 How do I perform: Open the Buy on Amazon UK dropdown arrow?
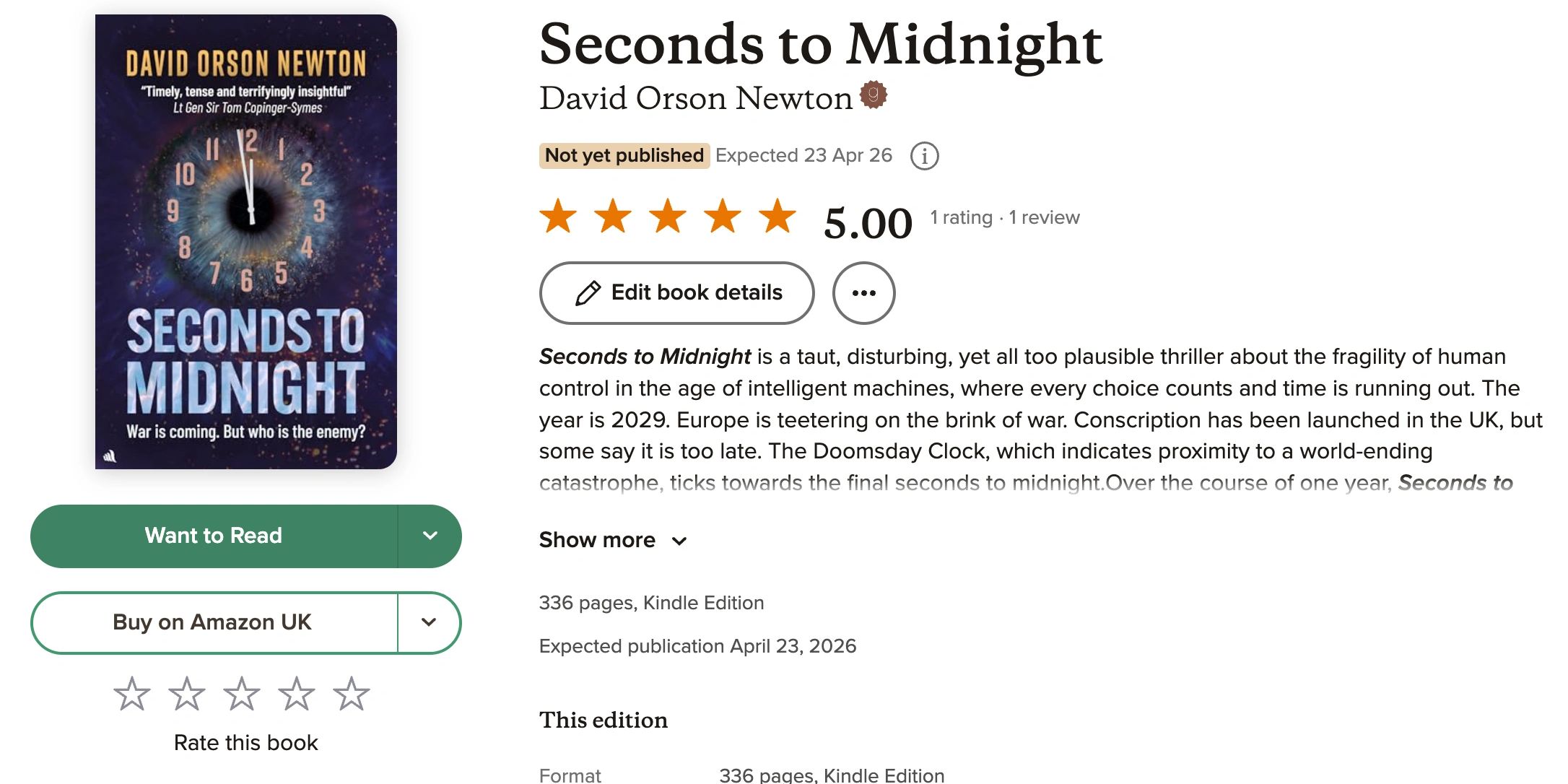click(429, 622)
